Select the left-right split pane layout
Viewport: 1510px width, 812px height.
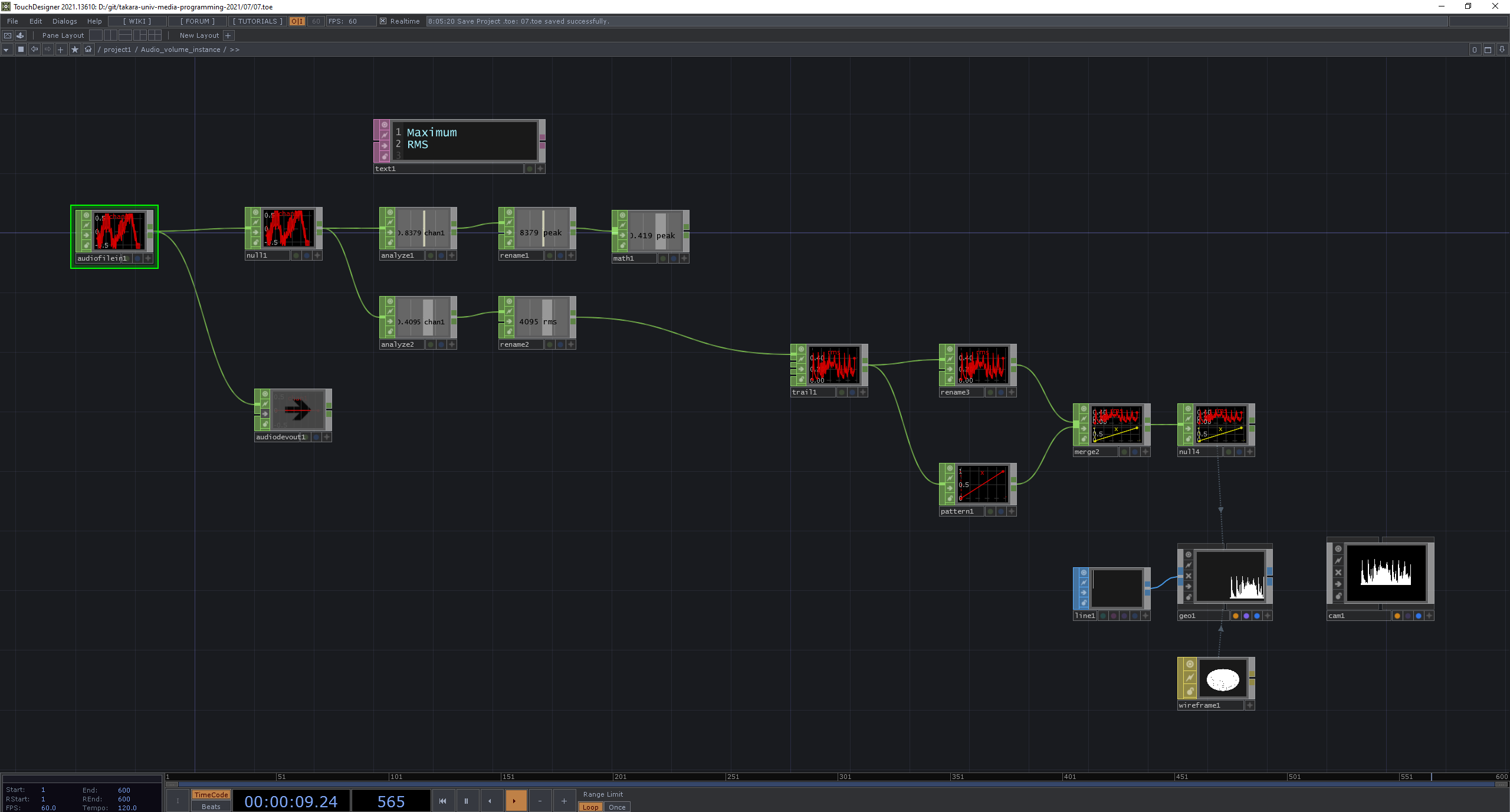pos(110,35)
